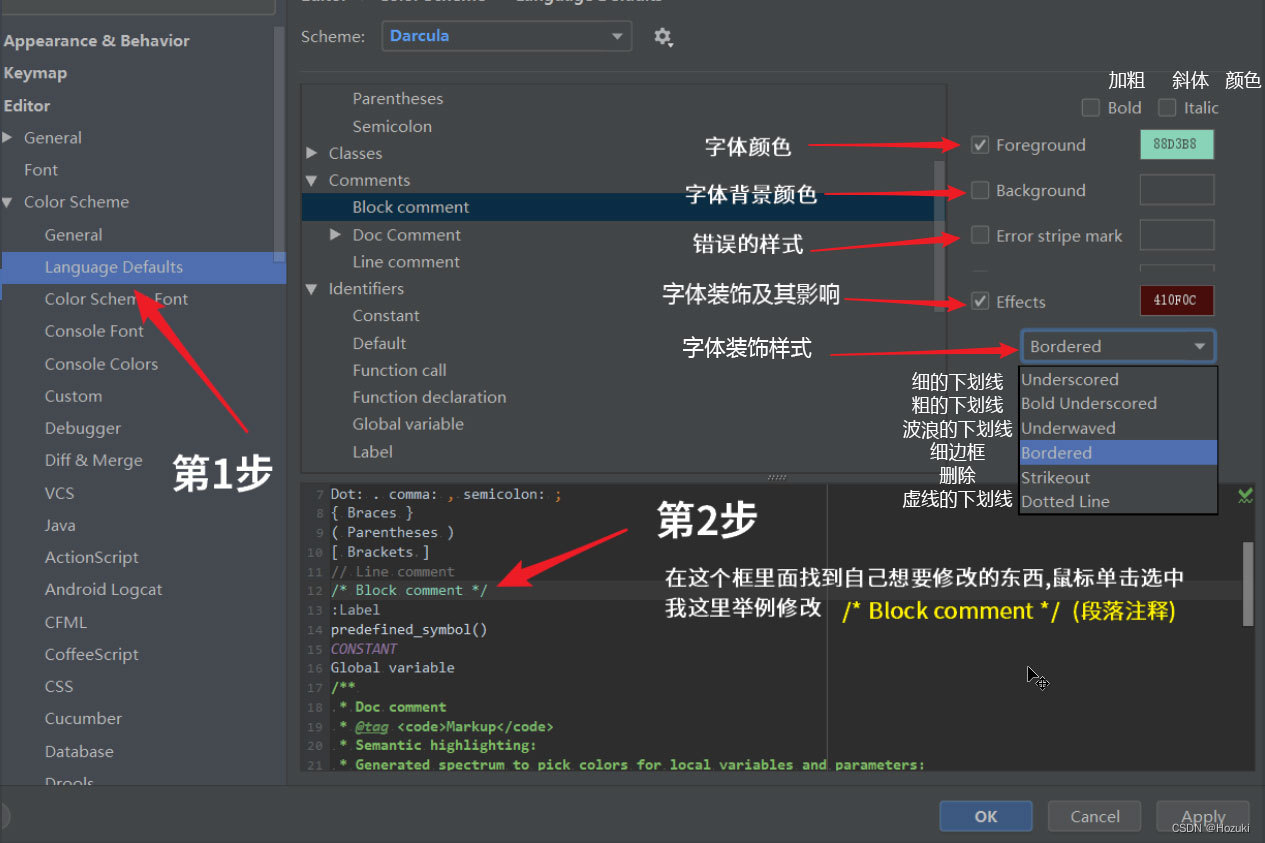Open Custom color scheme settings
This screenshot has height=843, width=1265.
click(x=73, y=396)
